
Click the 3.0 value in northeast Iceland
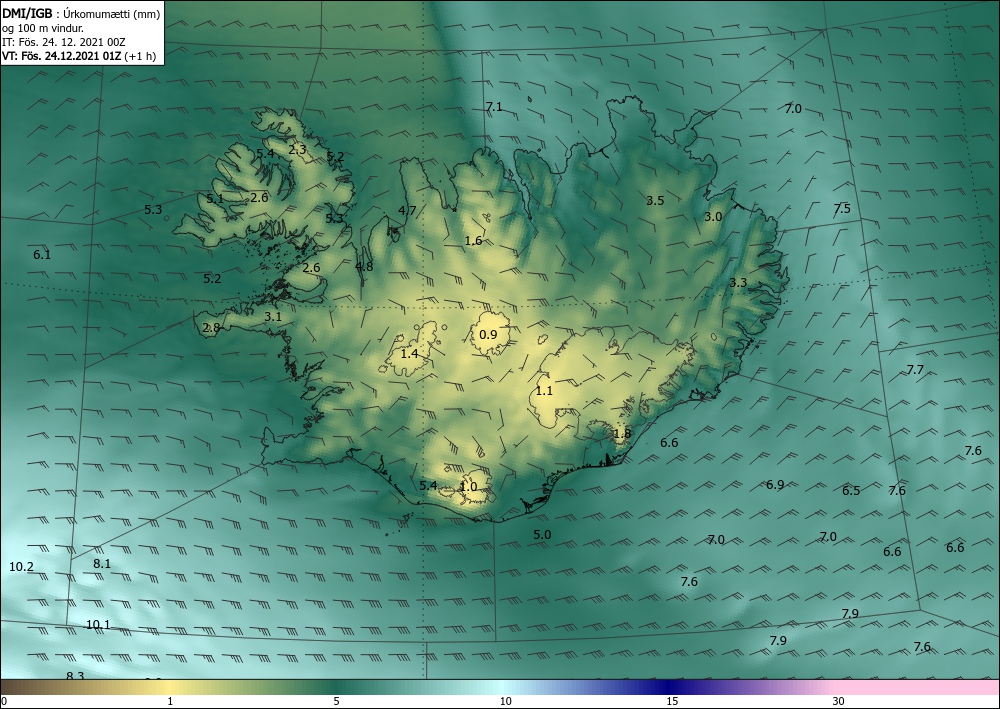(x=713, y=216)
